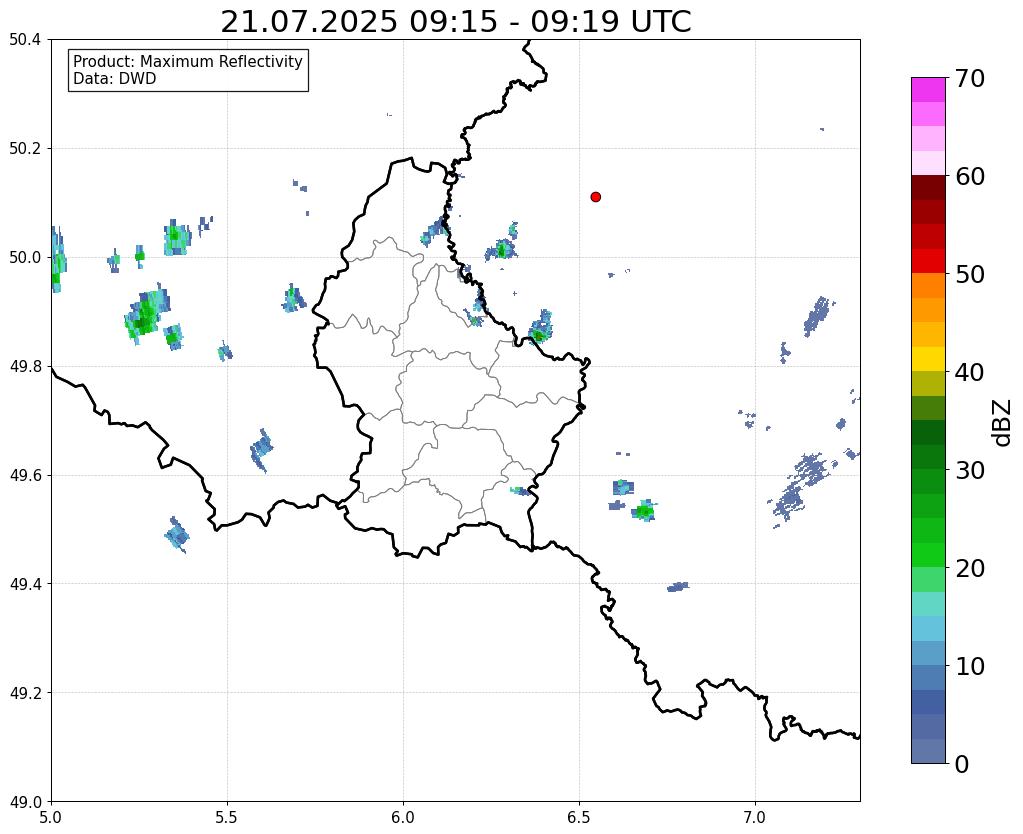Click the plot title timestamp '21.07.2025 09:15 - 09:19 UTC'
1023x834 pixels.
point(455,22)
